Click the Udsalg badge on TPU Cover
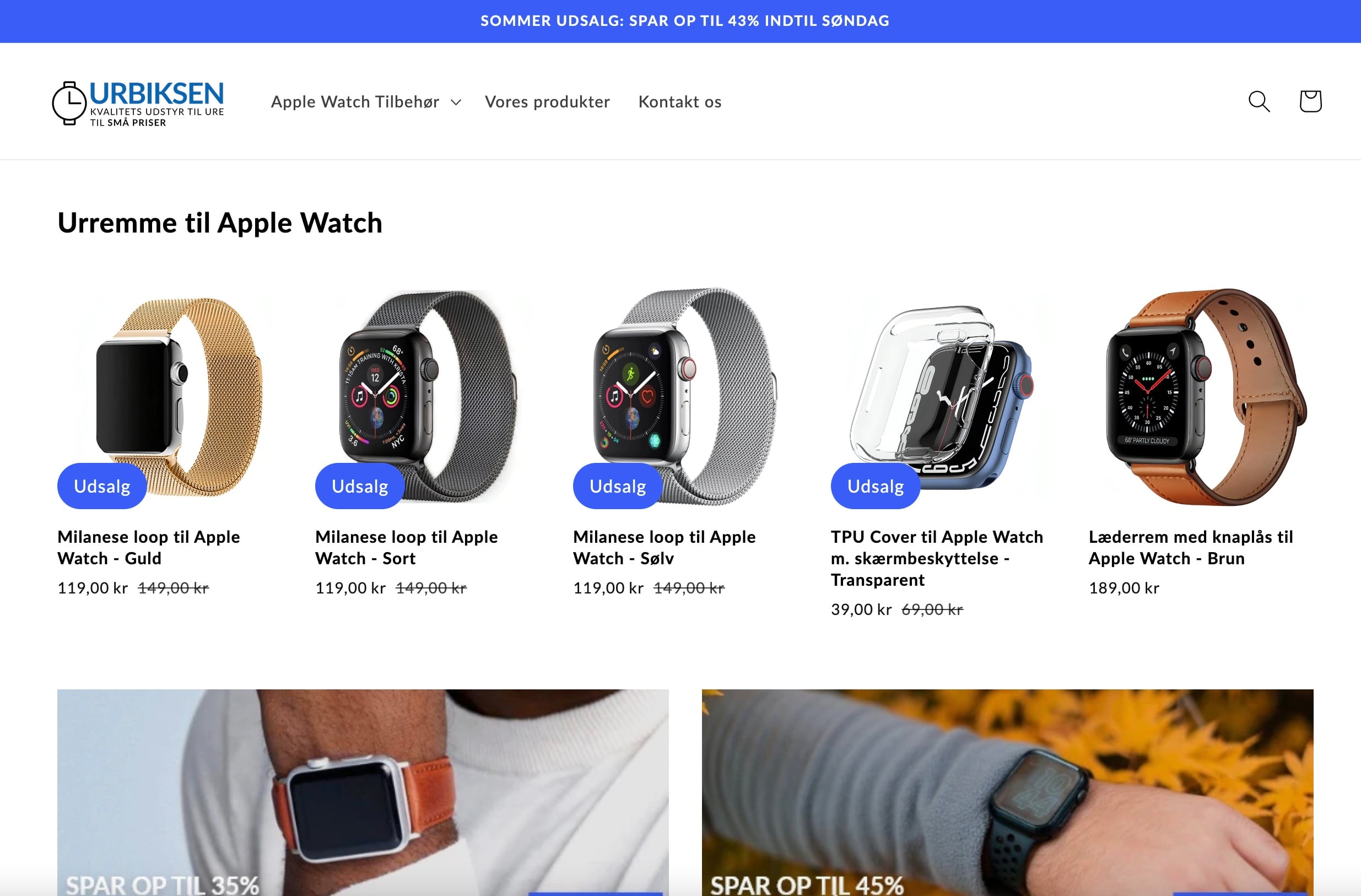The image size is (1361, 896). click(876, 486)
